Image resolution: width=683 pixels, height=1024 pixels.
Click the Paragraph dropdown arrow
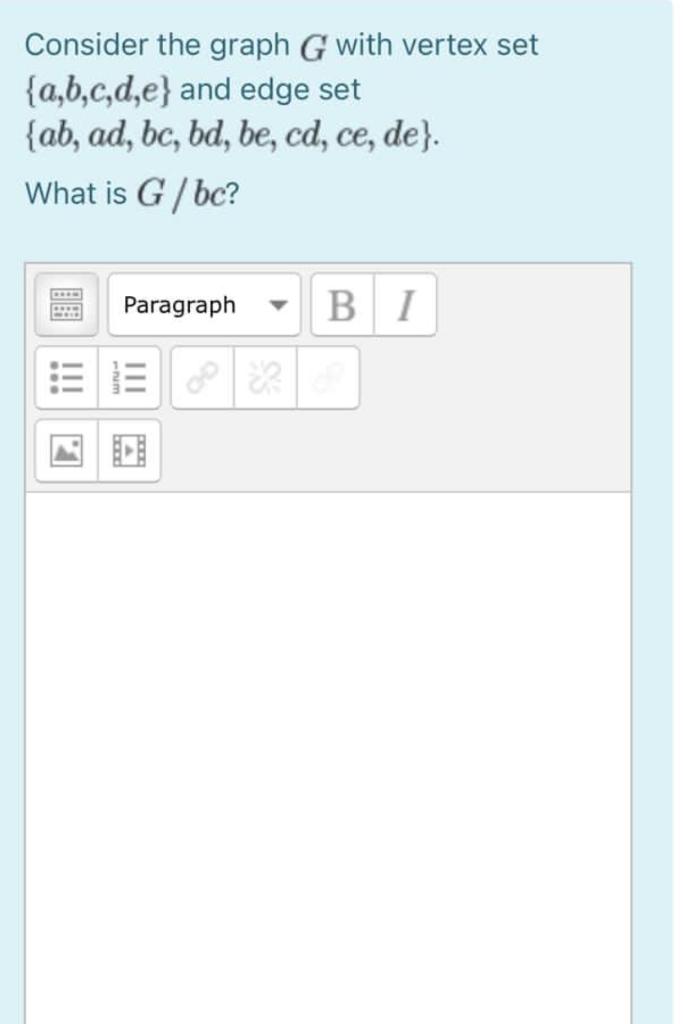click(x=280, y=305)
